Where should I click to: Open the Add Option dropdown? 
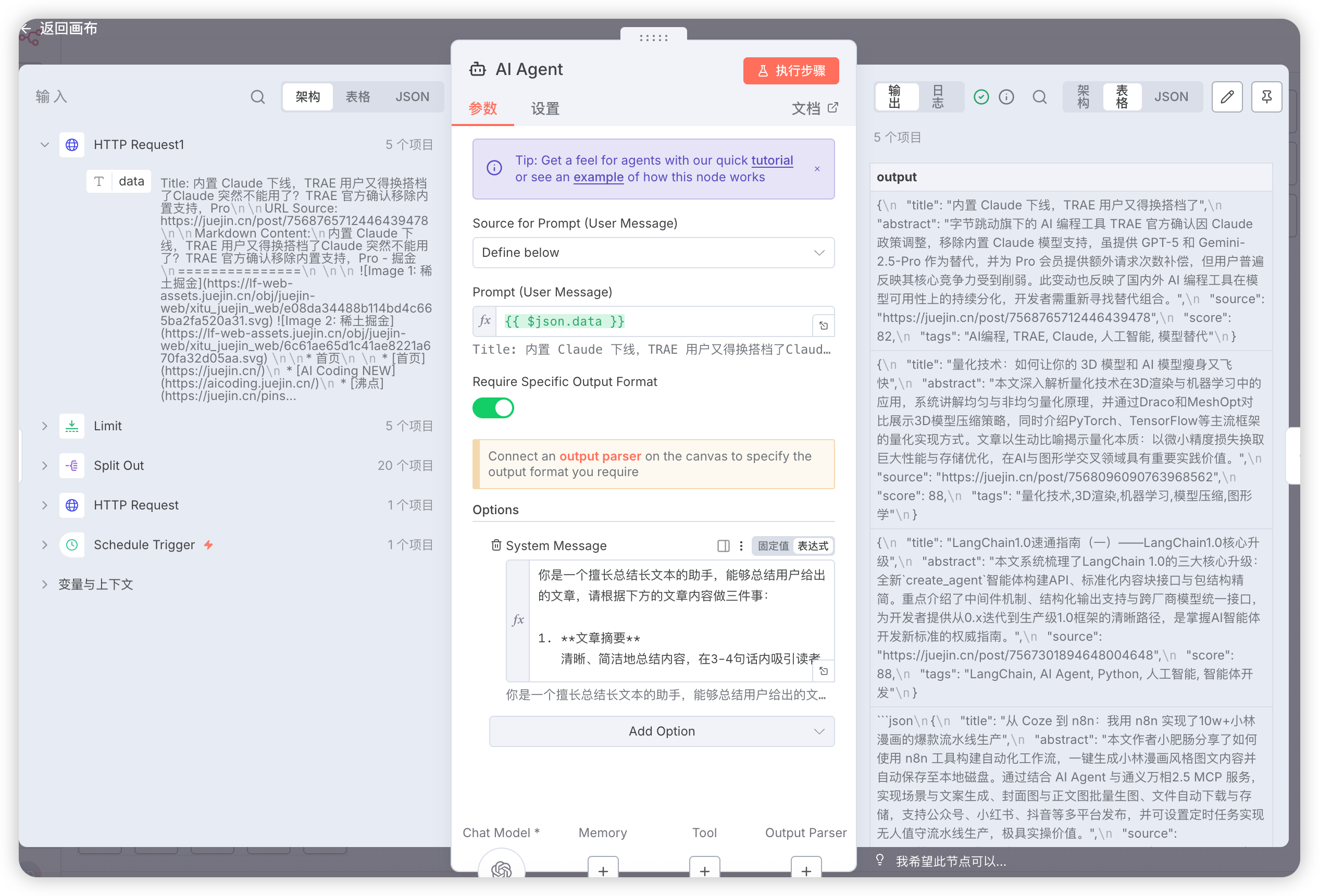click(662, 731)
